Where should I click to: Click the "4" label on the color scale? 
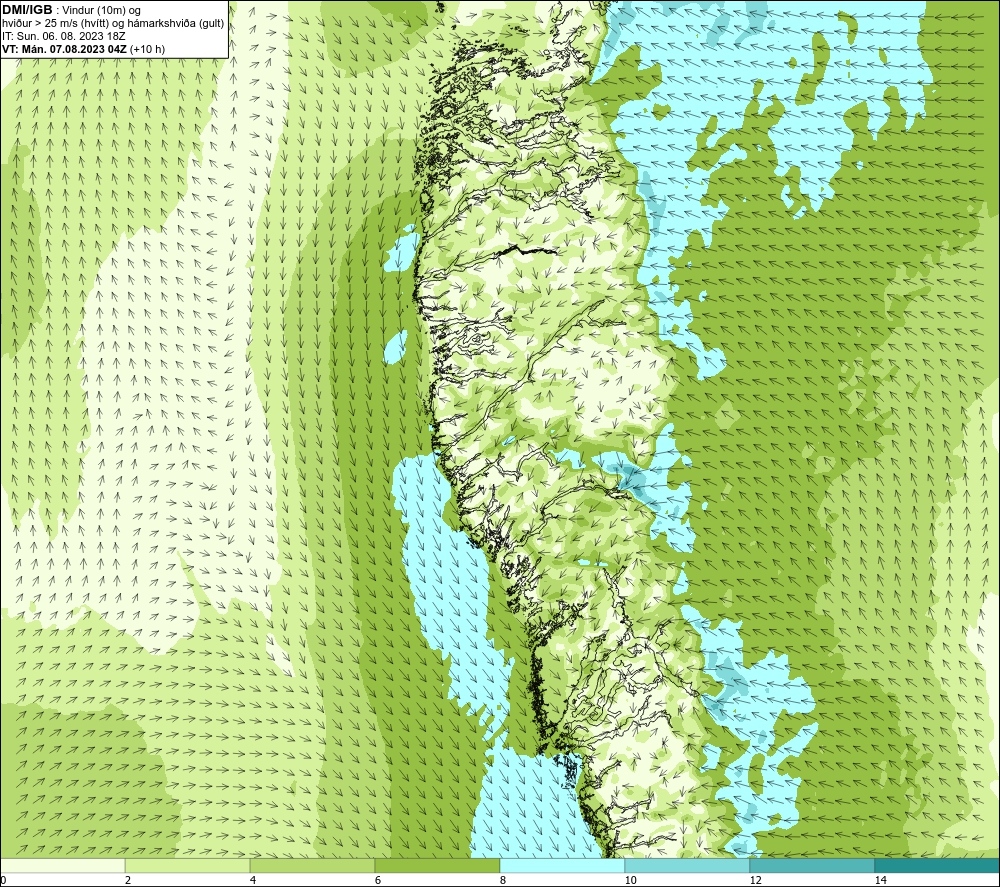click(x=253, y=880)
